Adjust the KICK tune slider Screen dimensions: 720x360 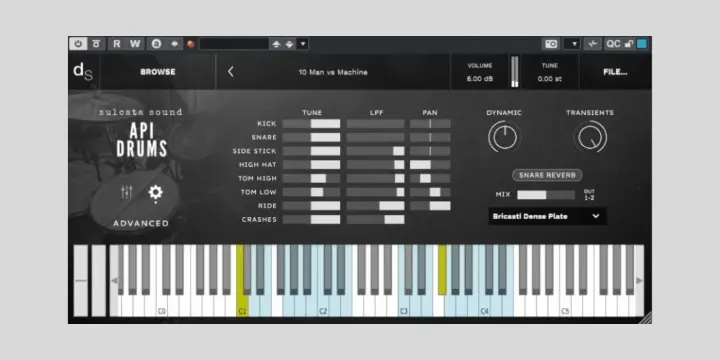click(311, 124)
